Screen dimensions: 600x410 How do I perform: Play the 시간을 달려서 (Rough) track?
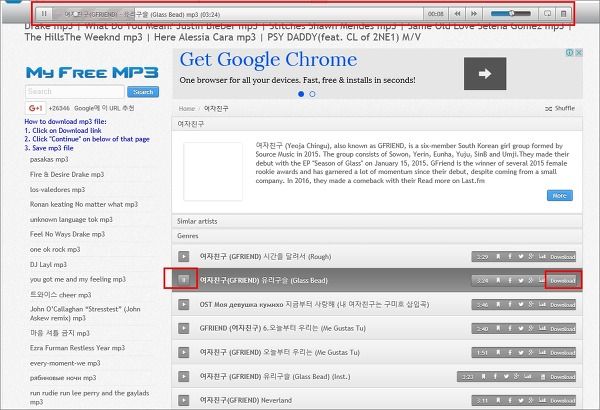pos(184,256)
